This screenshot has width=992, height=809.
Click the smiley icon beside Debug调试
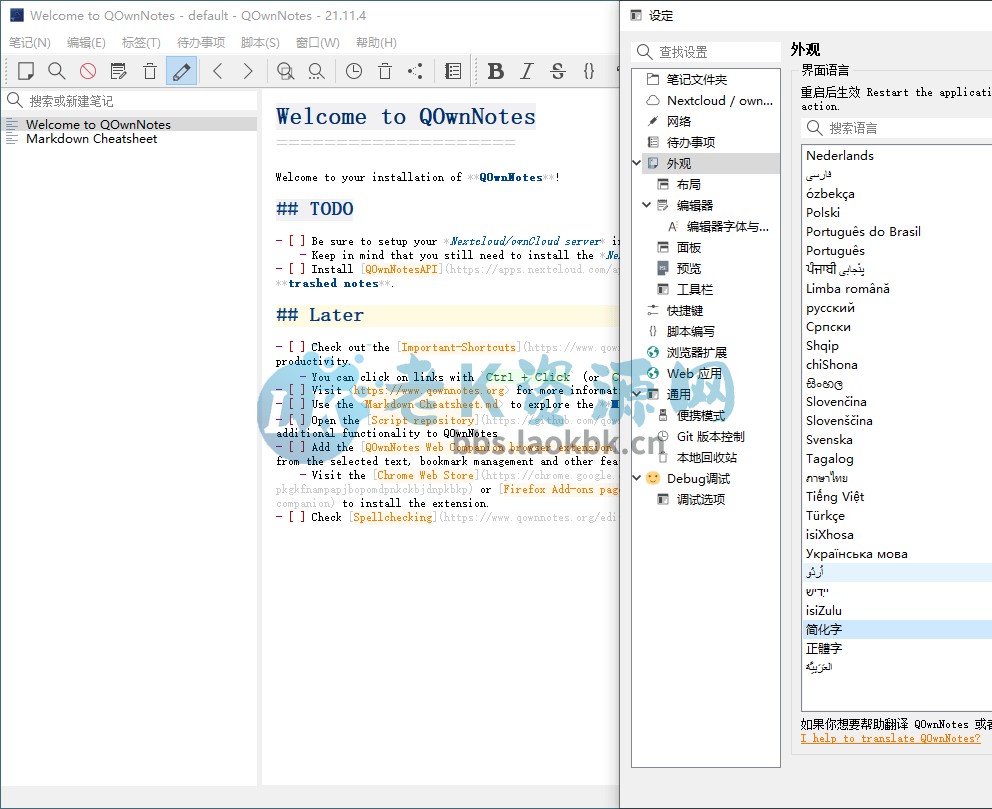(x=653, y=478)
